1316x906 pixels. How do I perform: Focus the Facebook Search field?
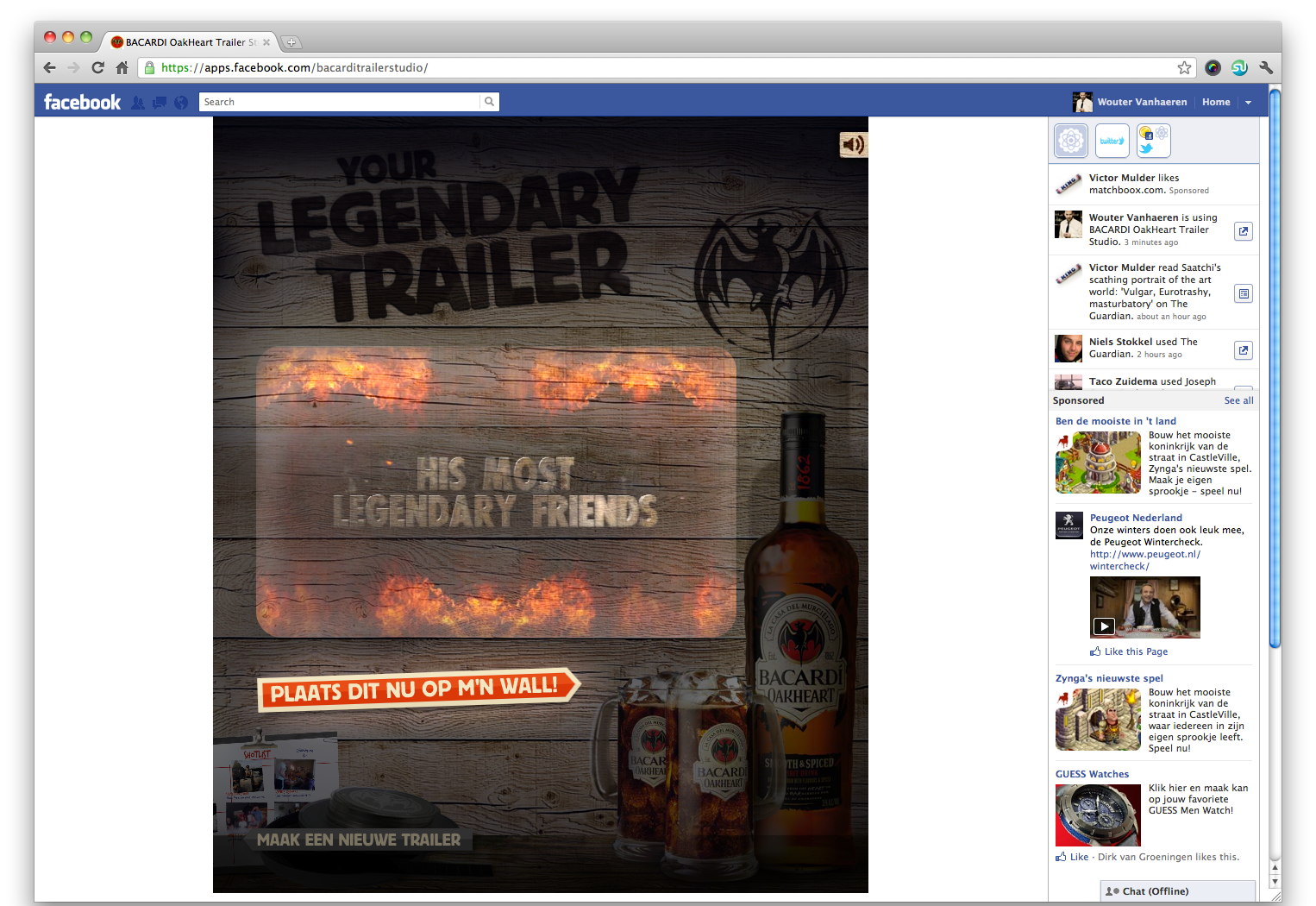pos(339,102)
